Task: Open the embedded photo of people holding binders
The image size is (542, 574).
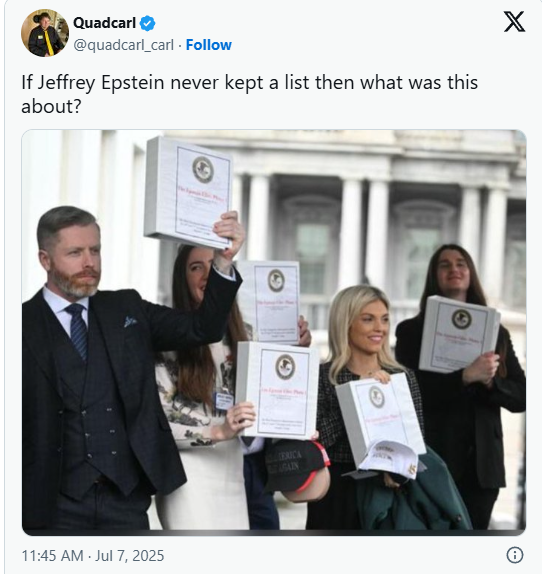Action: pyautogui.click(x=274, y=332)
